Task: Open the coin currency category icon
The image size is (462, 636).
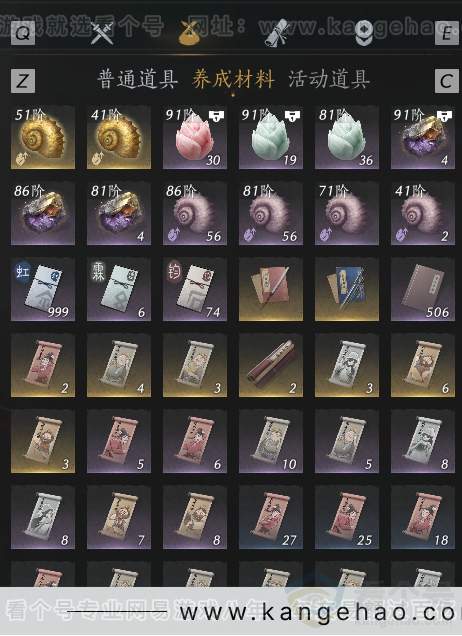Action: [x=363, y=32]
